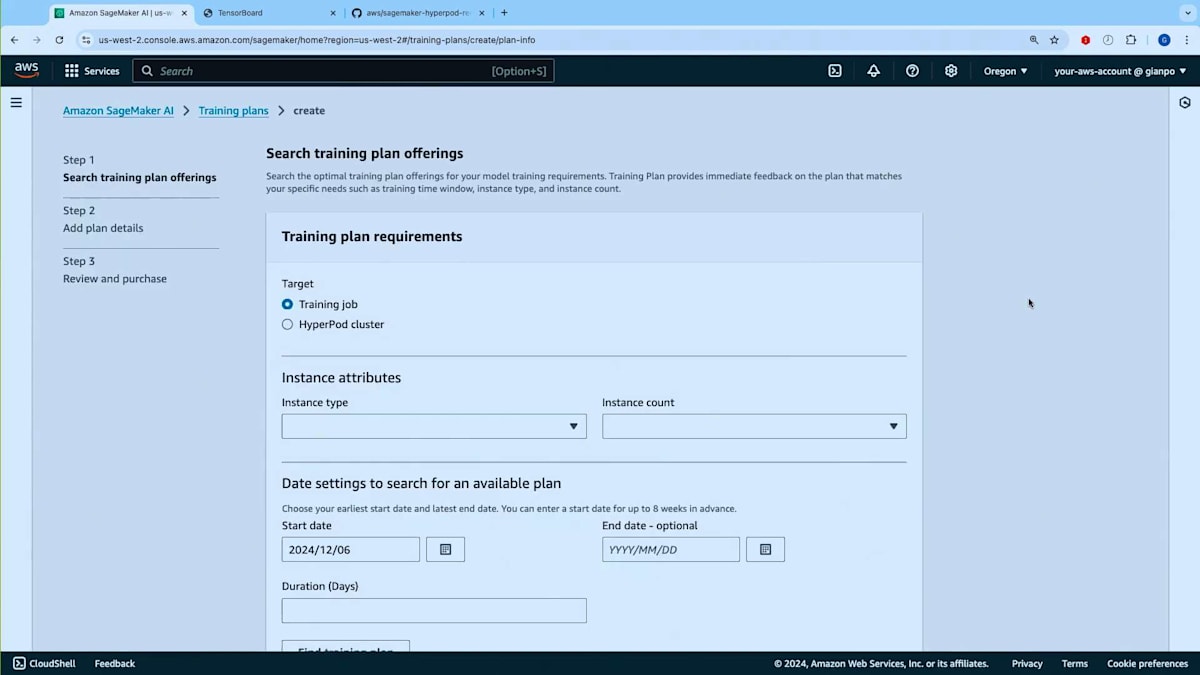
Task: Open CloudShell from the top bar icon
Action: pyautogui.click(x=835, y=71)
